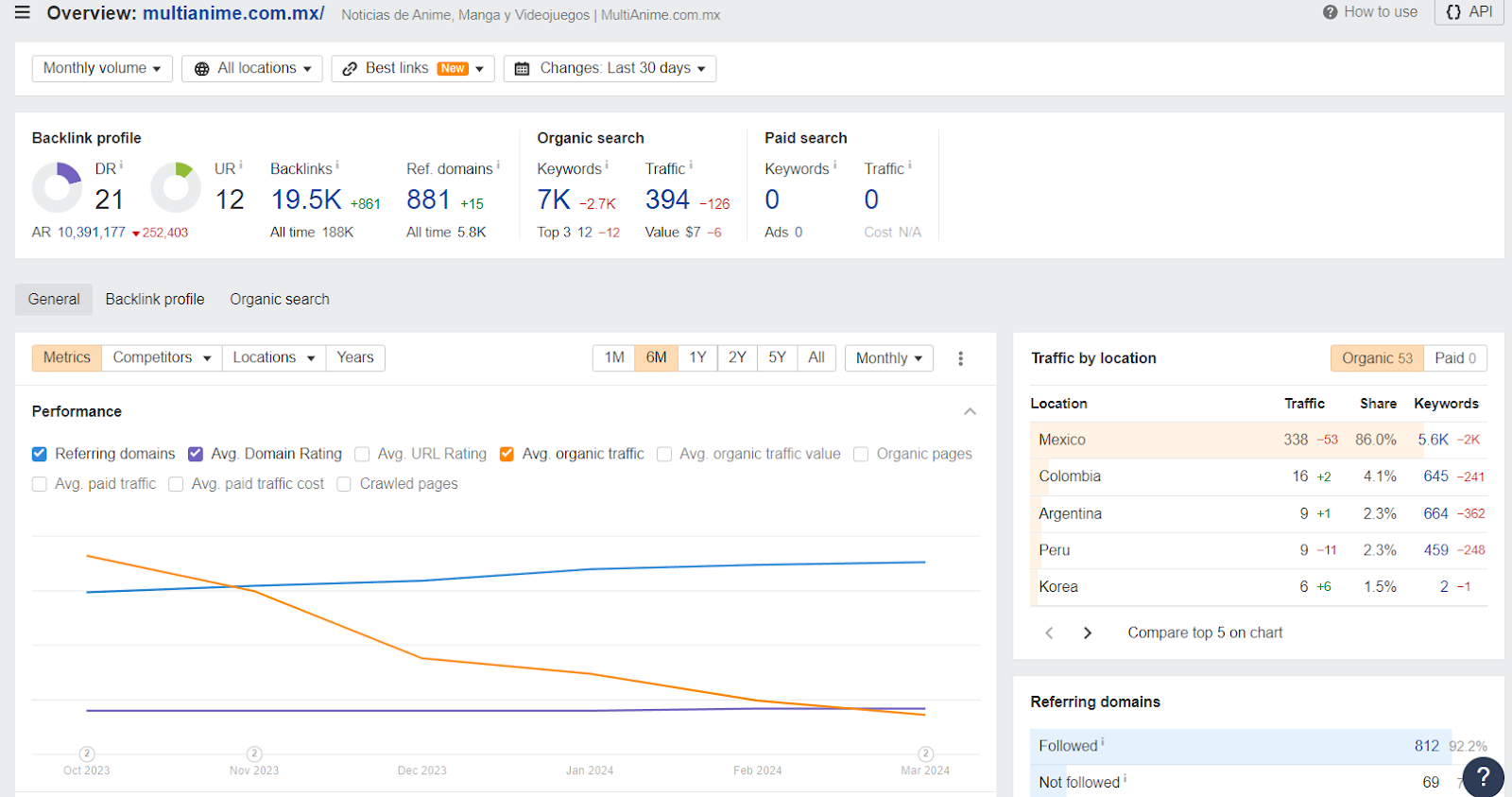The height and width of the screenshot is (797, 1512).
Task: Enable the Crawled pages checkbox
Action: 344,484
